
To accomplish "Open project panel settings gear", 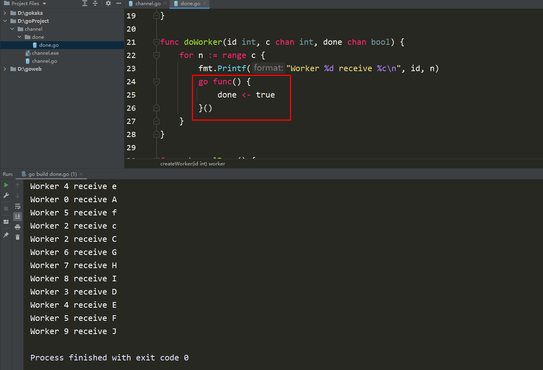I will coord(108,3).
